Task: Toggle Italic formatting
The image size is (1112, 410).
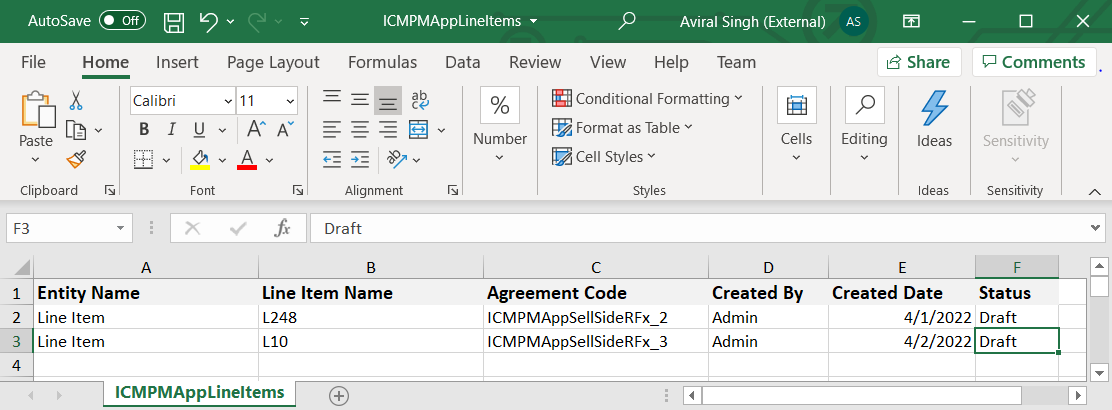Action: pos(171,129)
